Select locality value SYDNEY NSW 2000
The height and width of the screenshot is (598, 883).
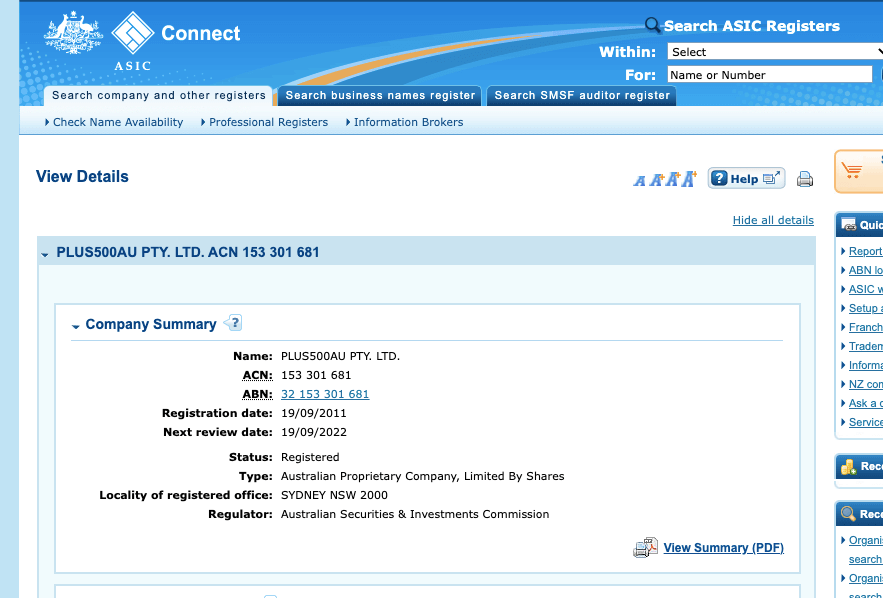click(334, 496)
